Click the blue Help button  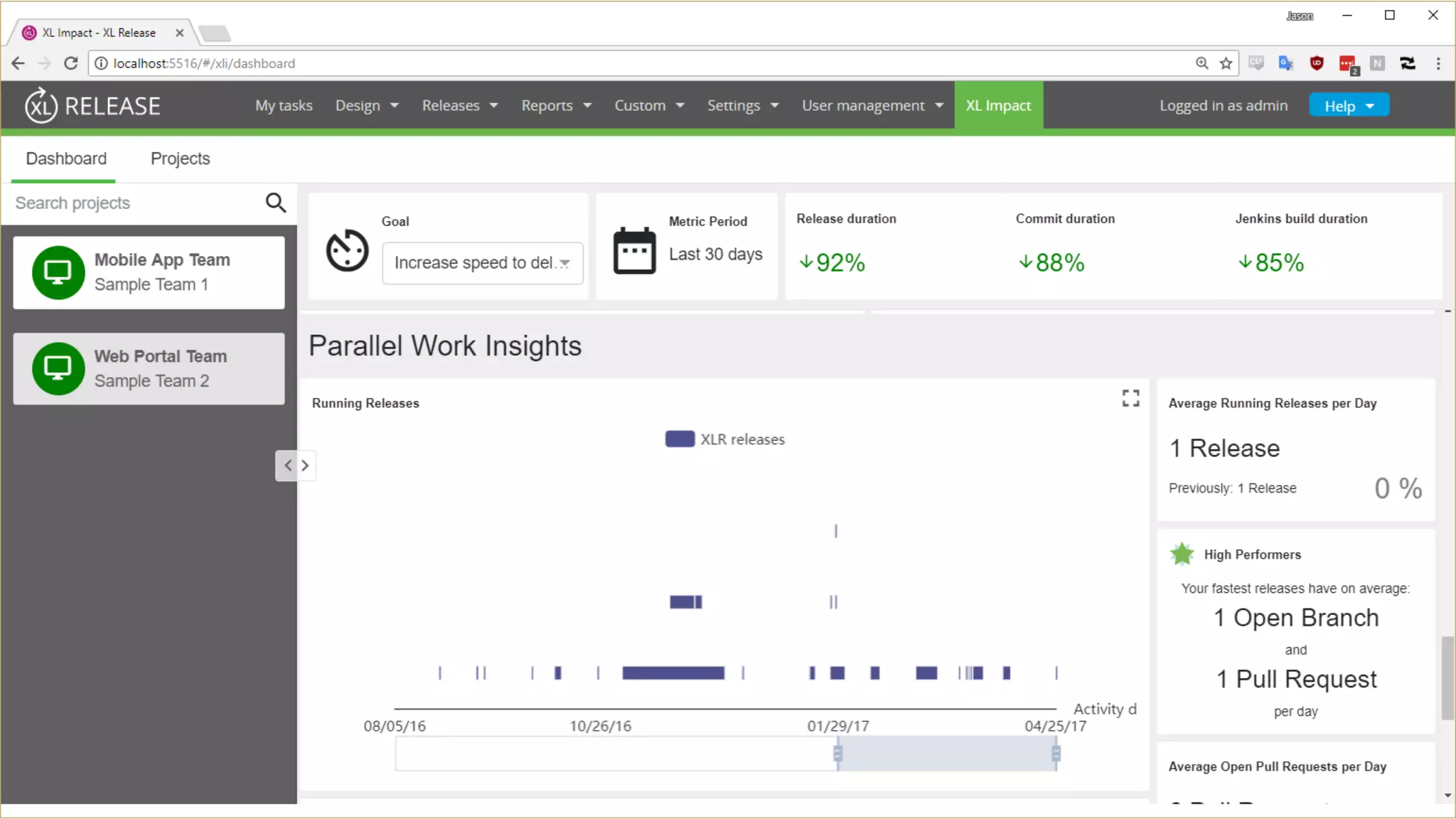[x=1348, y=106]
